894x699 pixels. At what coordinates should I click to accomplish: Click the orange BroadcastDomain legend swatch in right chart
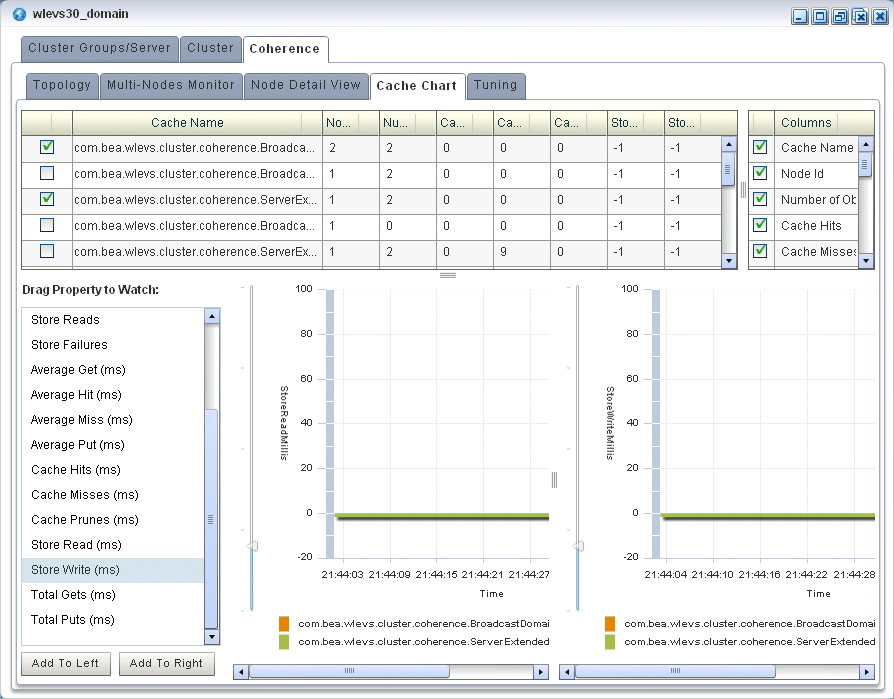click(x=610, y=624)
